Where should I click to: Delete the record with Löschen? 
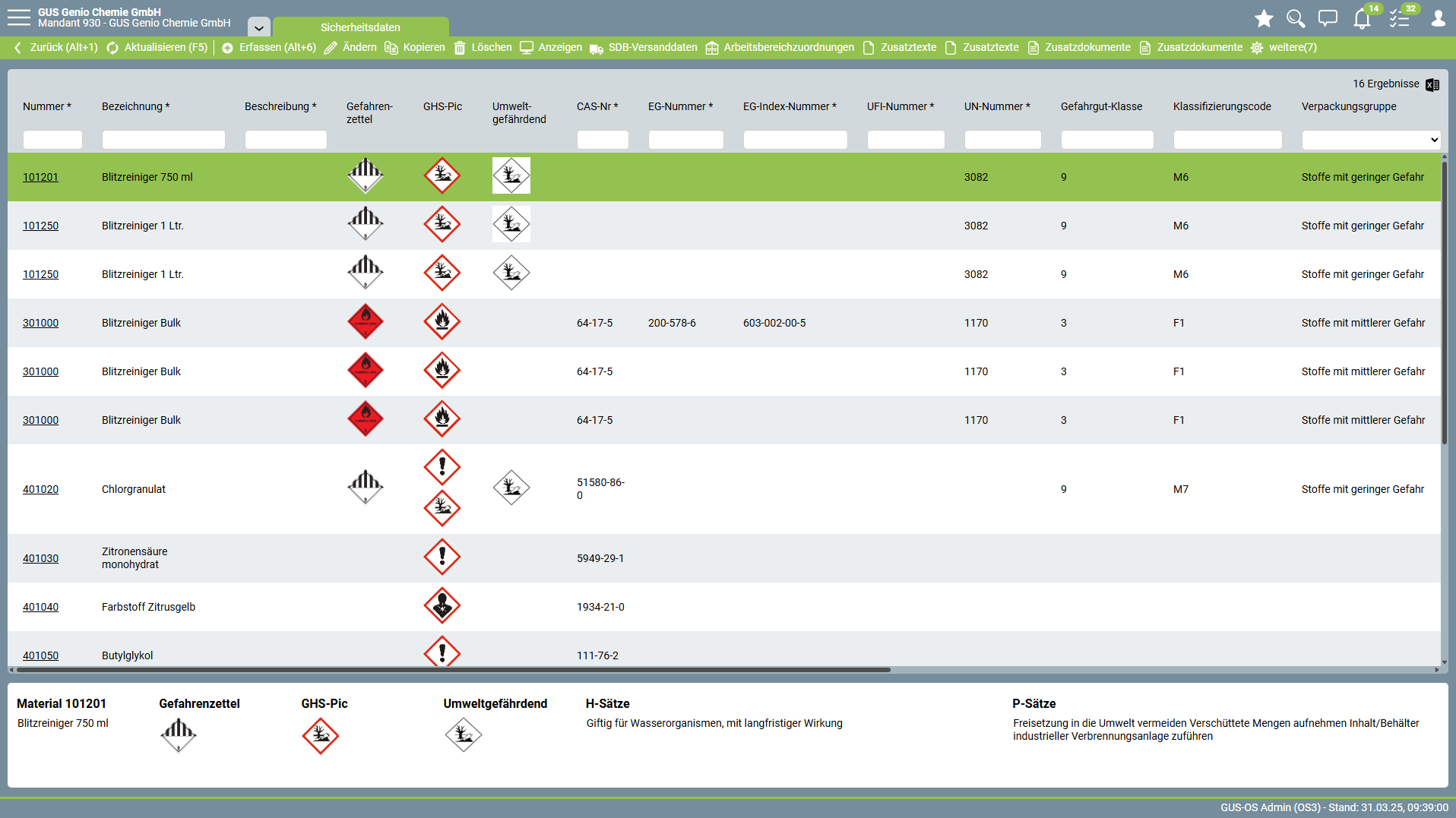click(483, 47)
